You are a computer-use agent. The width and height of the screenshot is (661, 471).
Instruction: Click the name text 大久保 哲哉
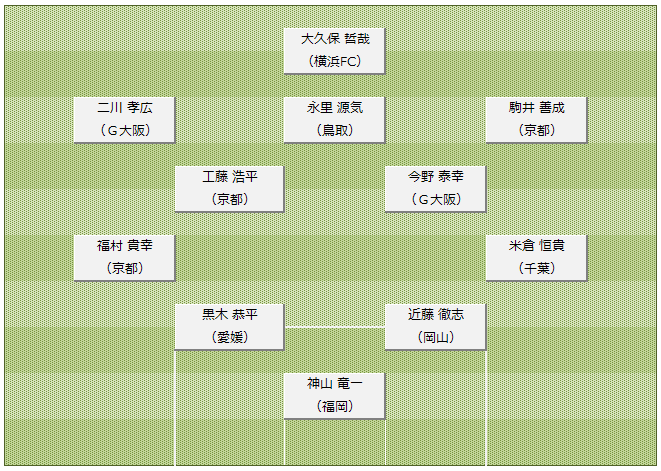click(x=335, y=39)
